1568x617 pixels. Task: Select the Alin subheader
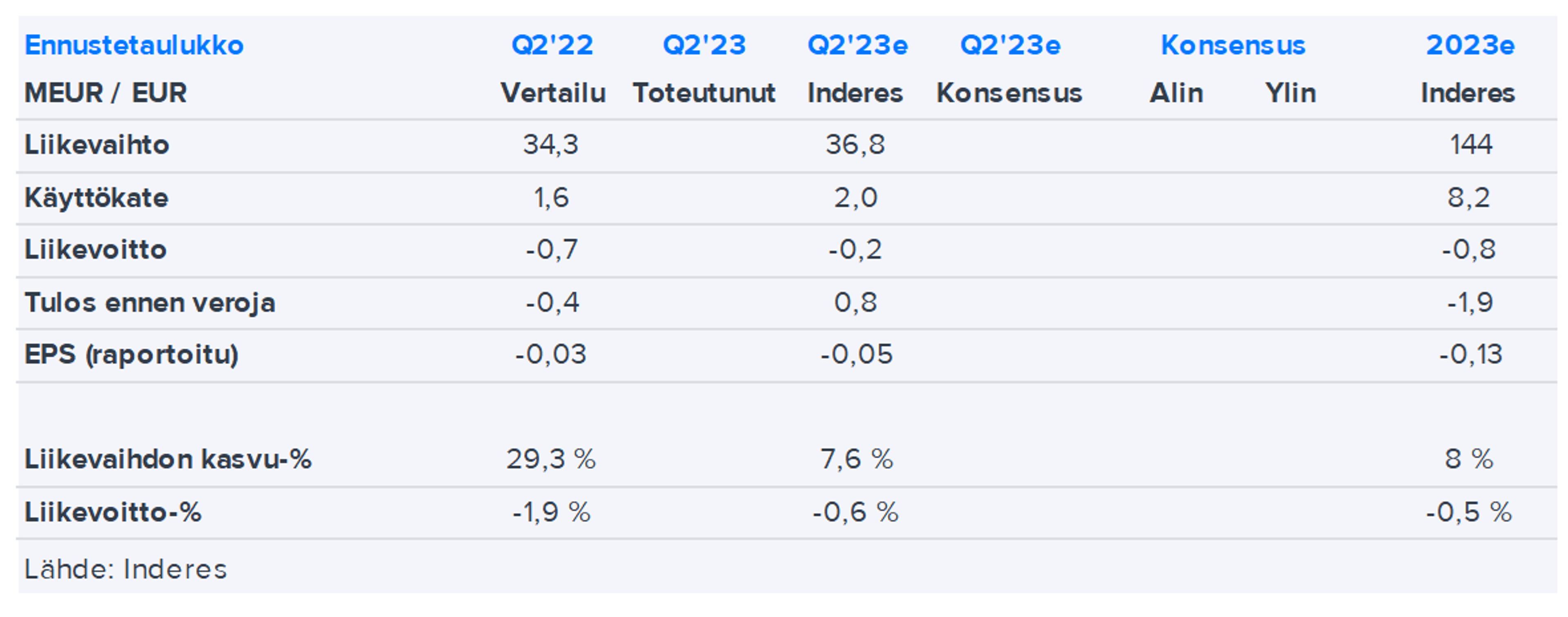pos(1176,93)
